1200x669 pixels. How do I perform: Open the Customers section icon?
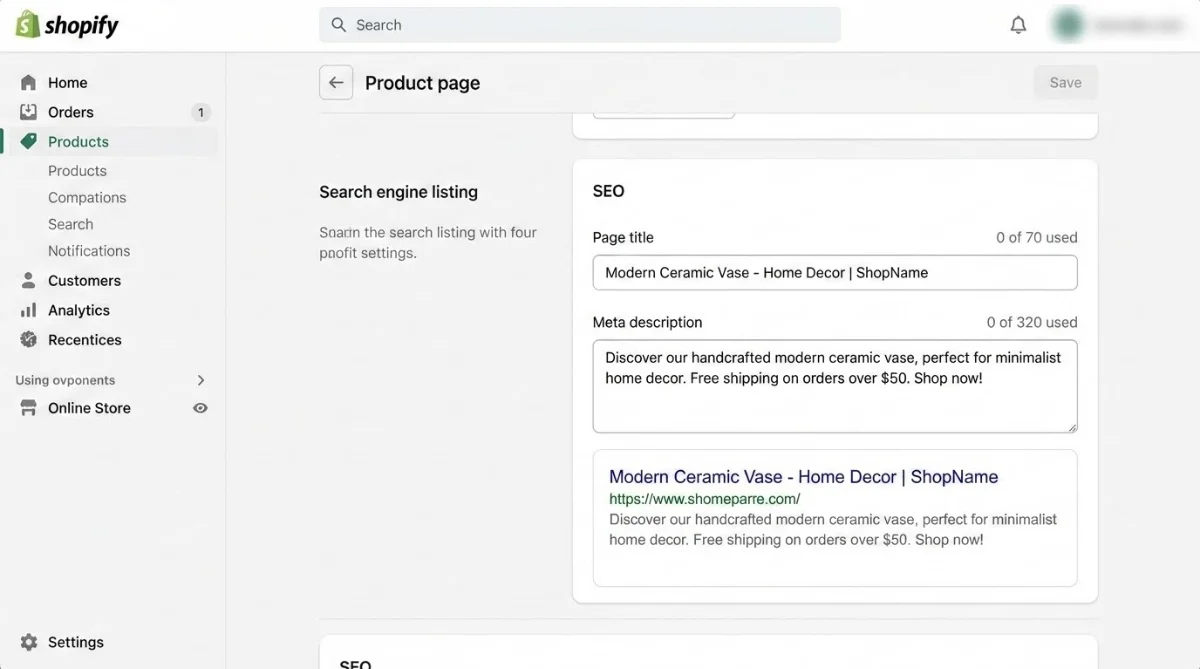28,280
